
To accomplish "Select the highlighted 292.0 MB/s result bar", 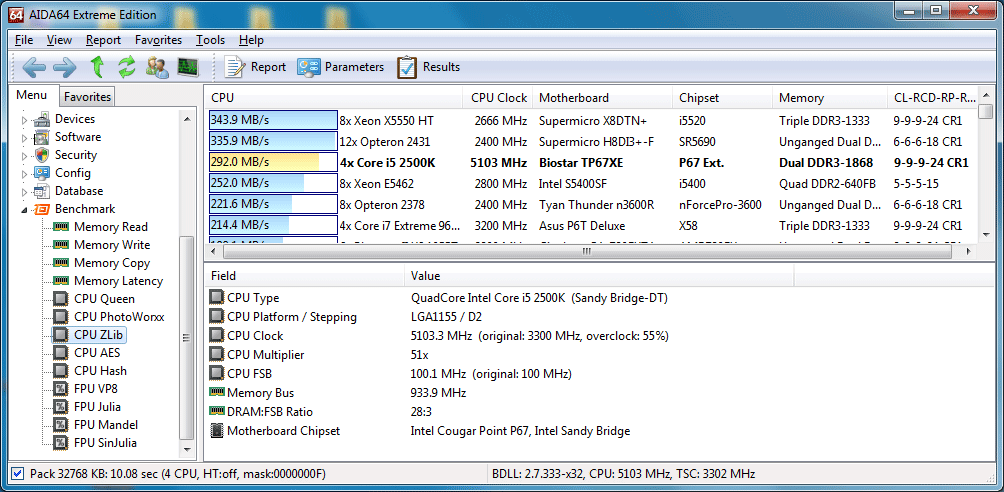I will [273, 163].
